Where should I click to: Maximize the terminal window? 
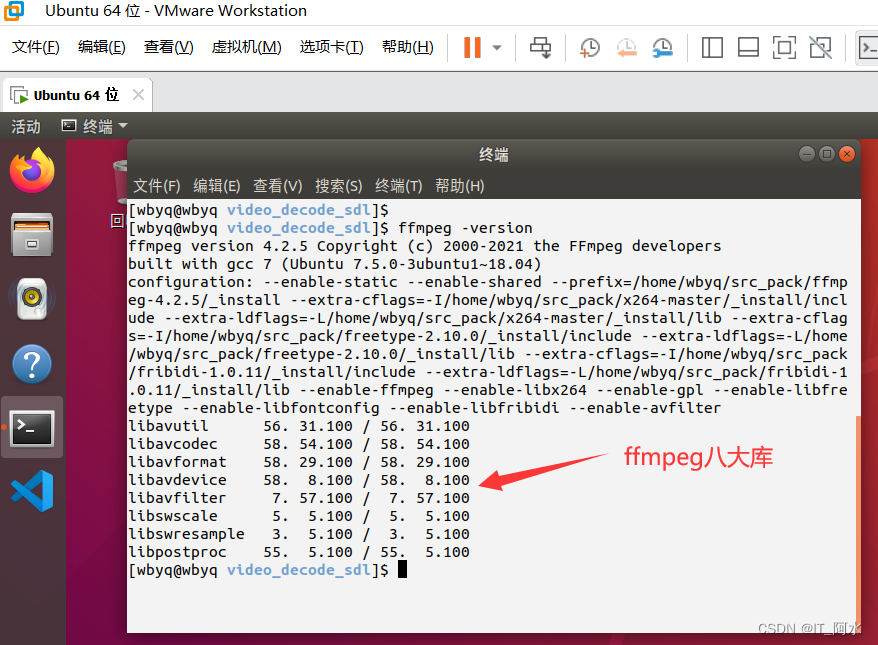coord(827,154)
